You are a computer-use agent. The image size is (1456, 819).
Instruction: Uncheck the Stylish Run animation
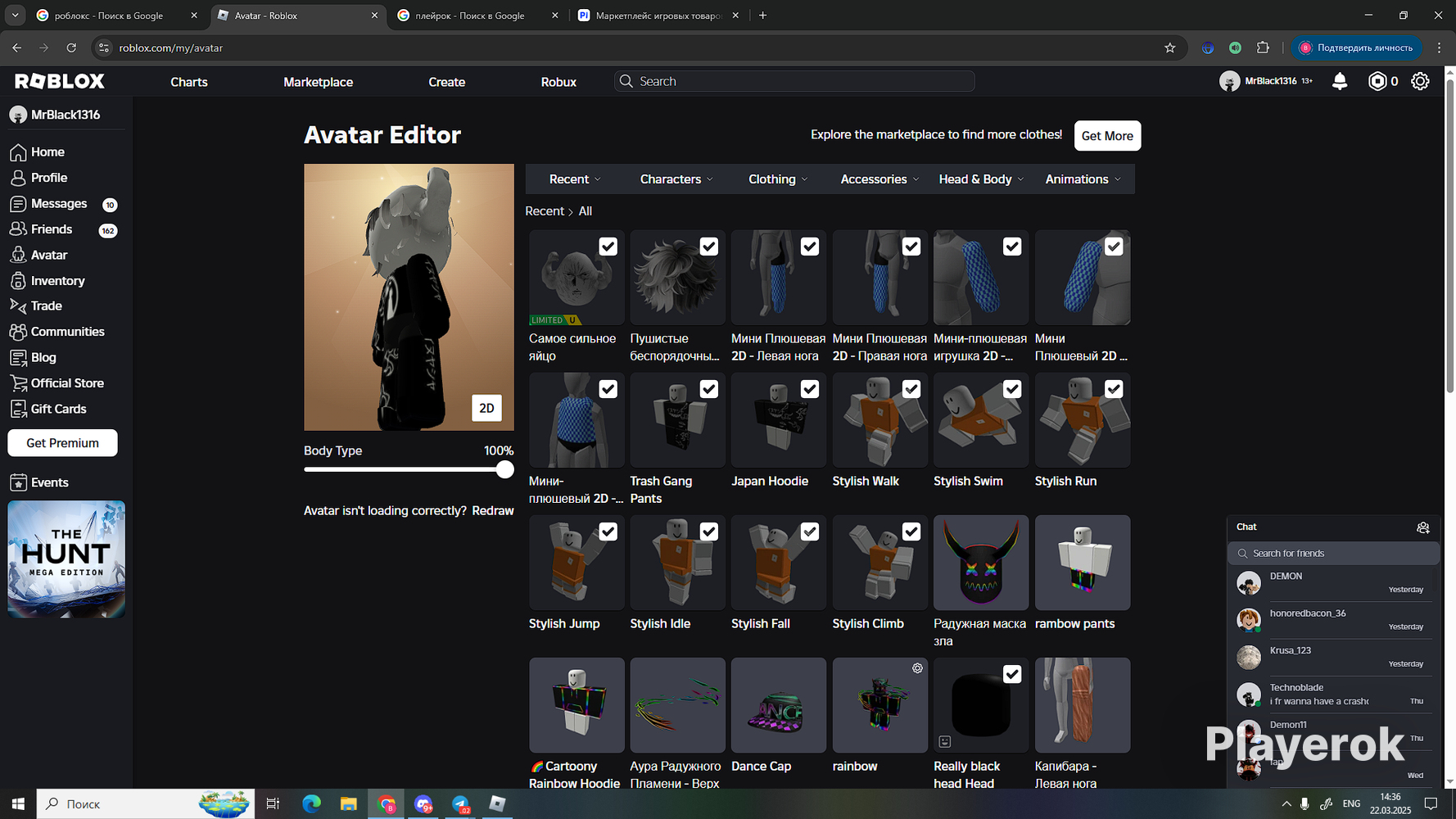point(1114,389)
